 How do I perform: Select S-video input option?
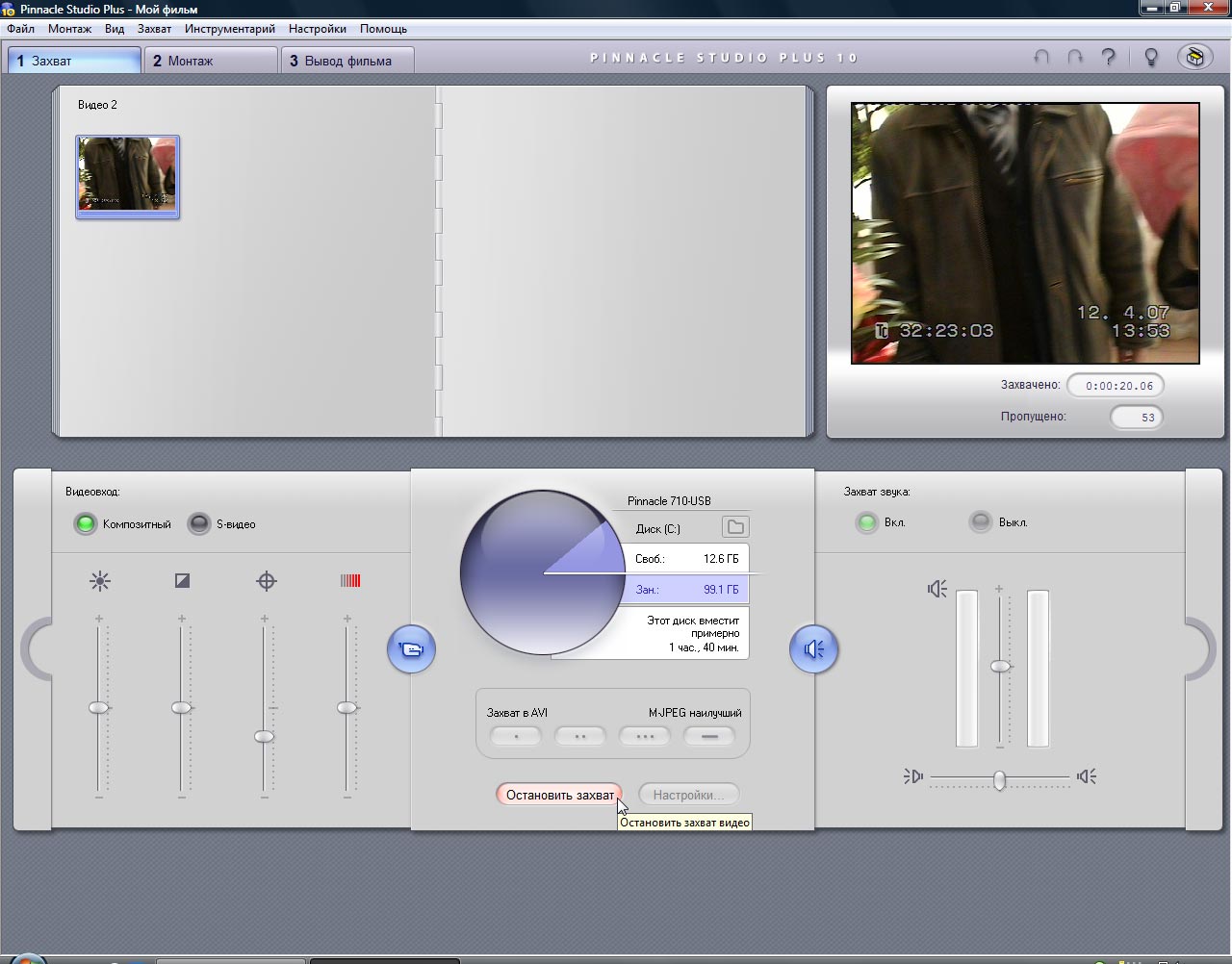(x=199, y=524)
